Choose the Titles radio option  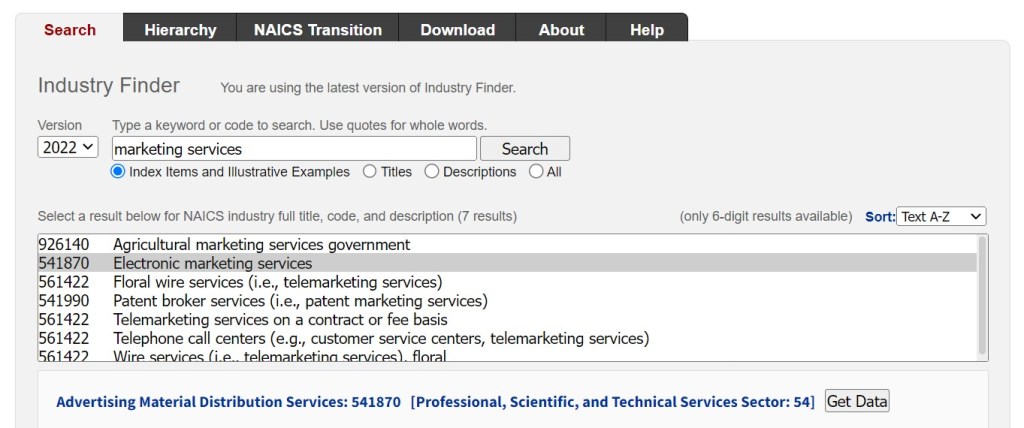(x=370, y=172)
